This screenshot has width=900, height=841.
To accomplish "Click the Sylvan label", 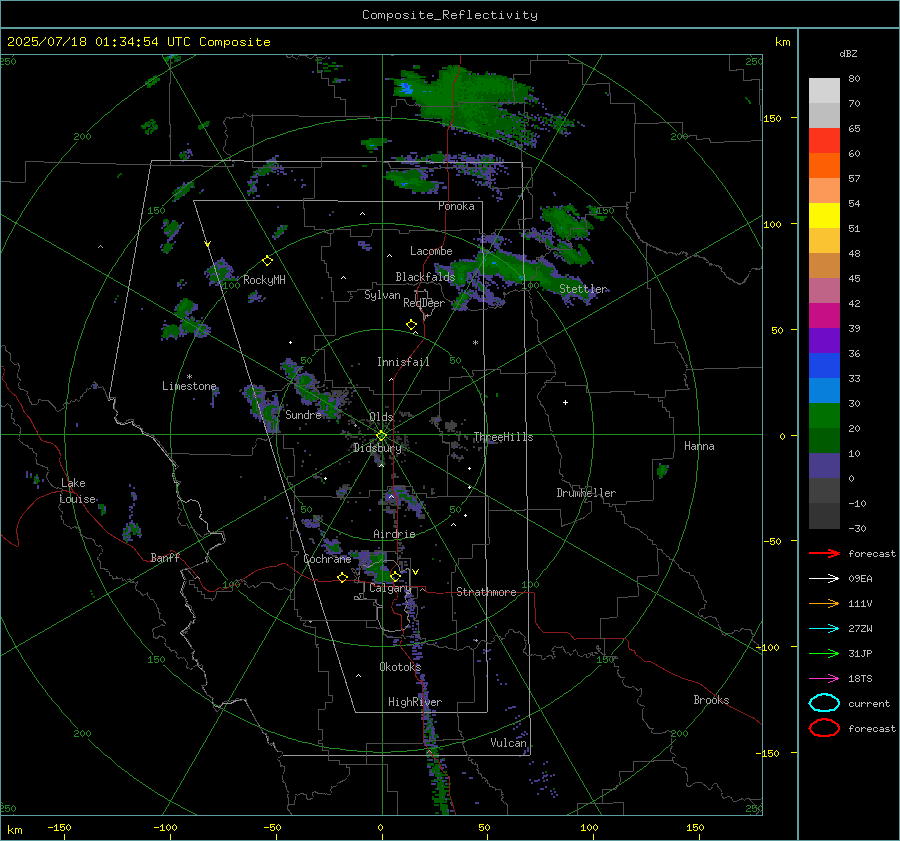I will (382, 295).
